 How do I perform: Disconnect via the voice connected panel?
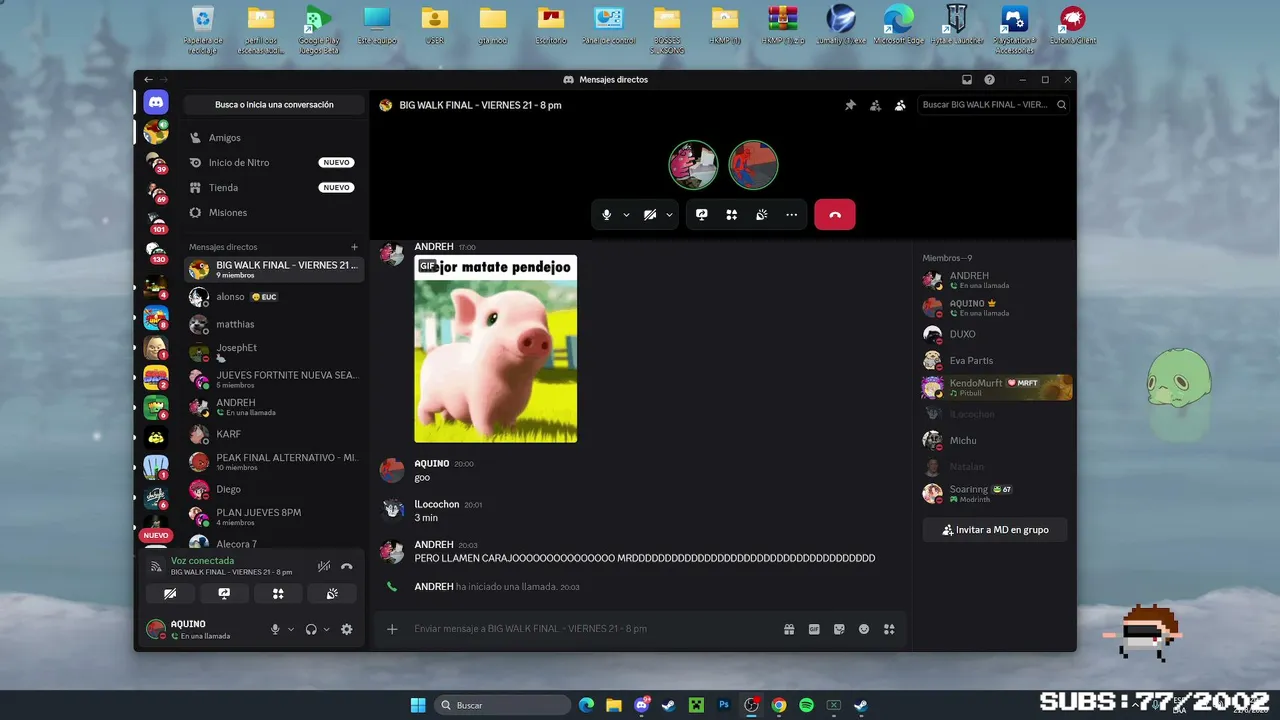click(347, 566)
